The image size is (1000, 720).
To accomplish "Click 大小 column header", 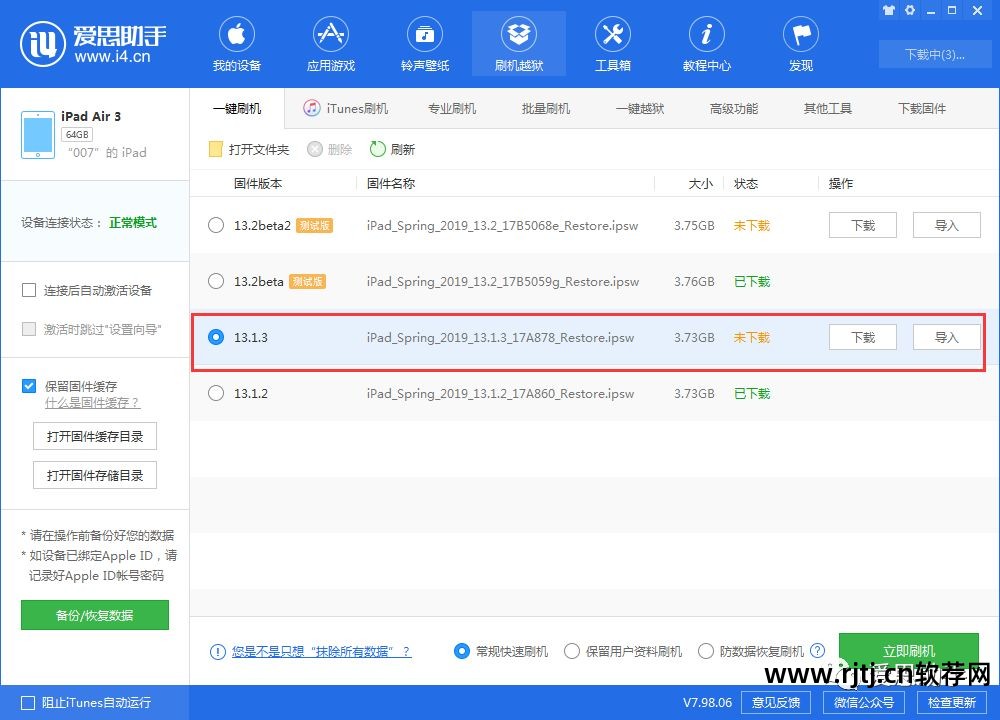I will [x=700, y=184].
